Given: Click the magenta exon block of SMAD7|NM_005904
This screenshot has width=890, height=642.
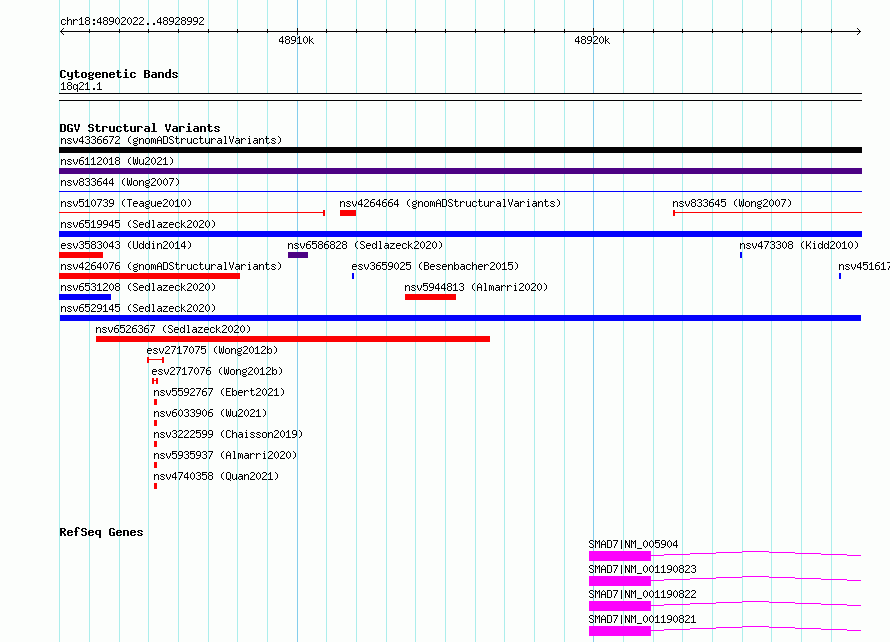Looking at the screenshot, I should tap(620, 556).
